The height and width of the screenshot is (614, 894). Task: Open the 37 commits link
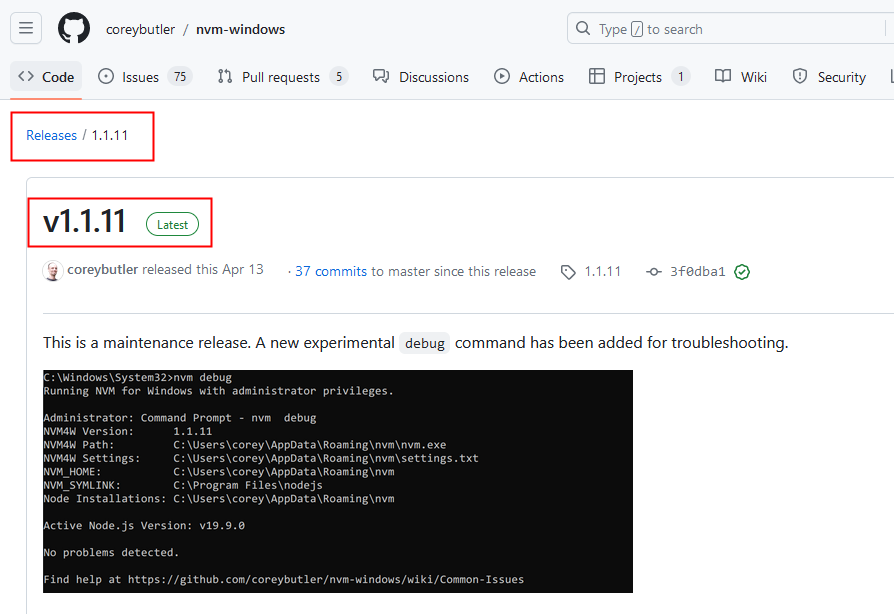click(331, 271)
